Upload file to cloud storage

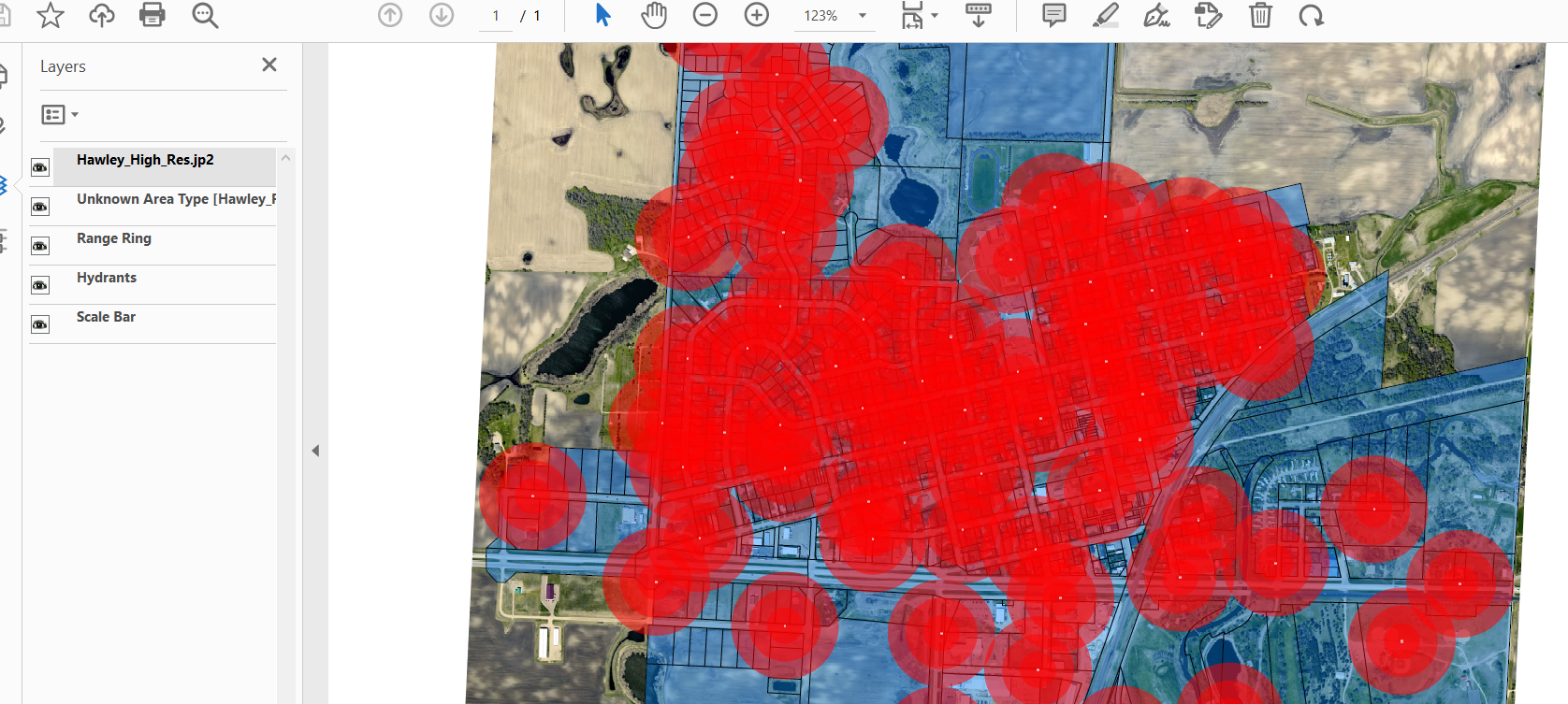pos(102,15)
